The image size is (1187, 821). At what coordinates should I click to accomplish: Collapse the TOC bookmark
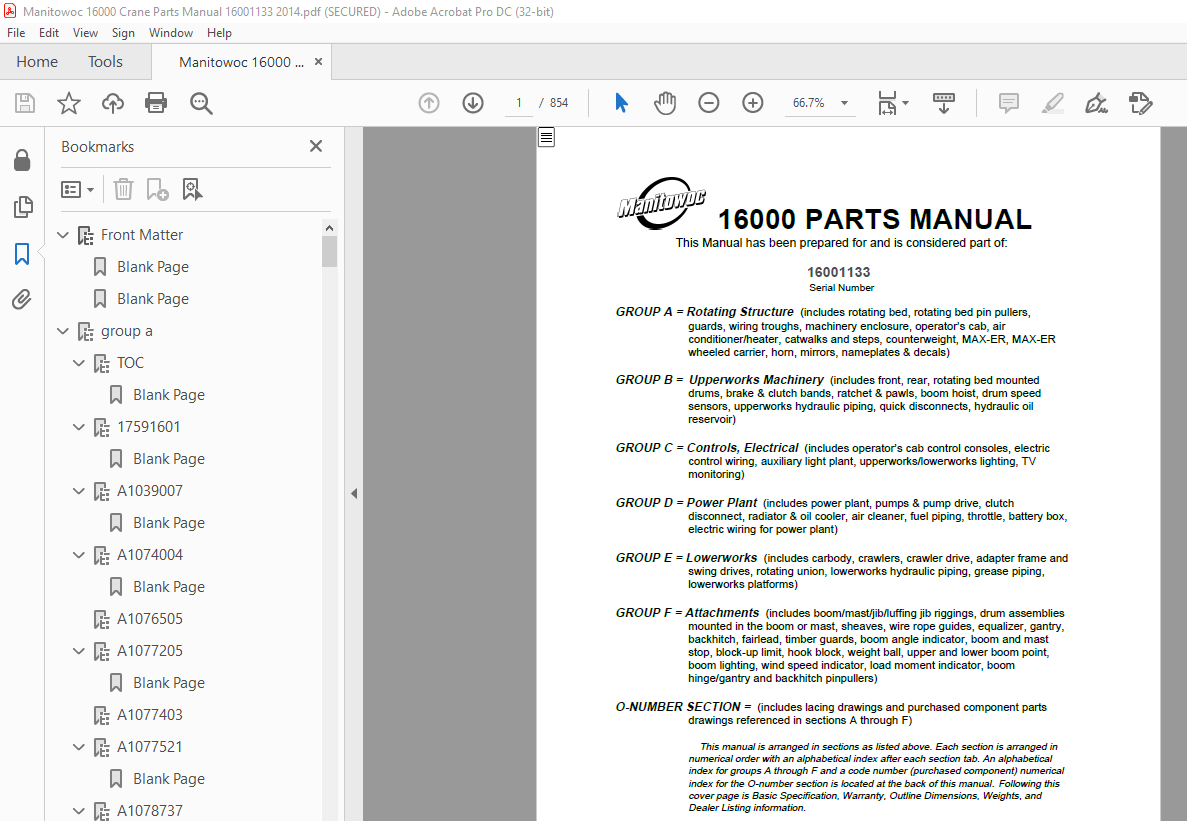click(x=79, y=363)
